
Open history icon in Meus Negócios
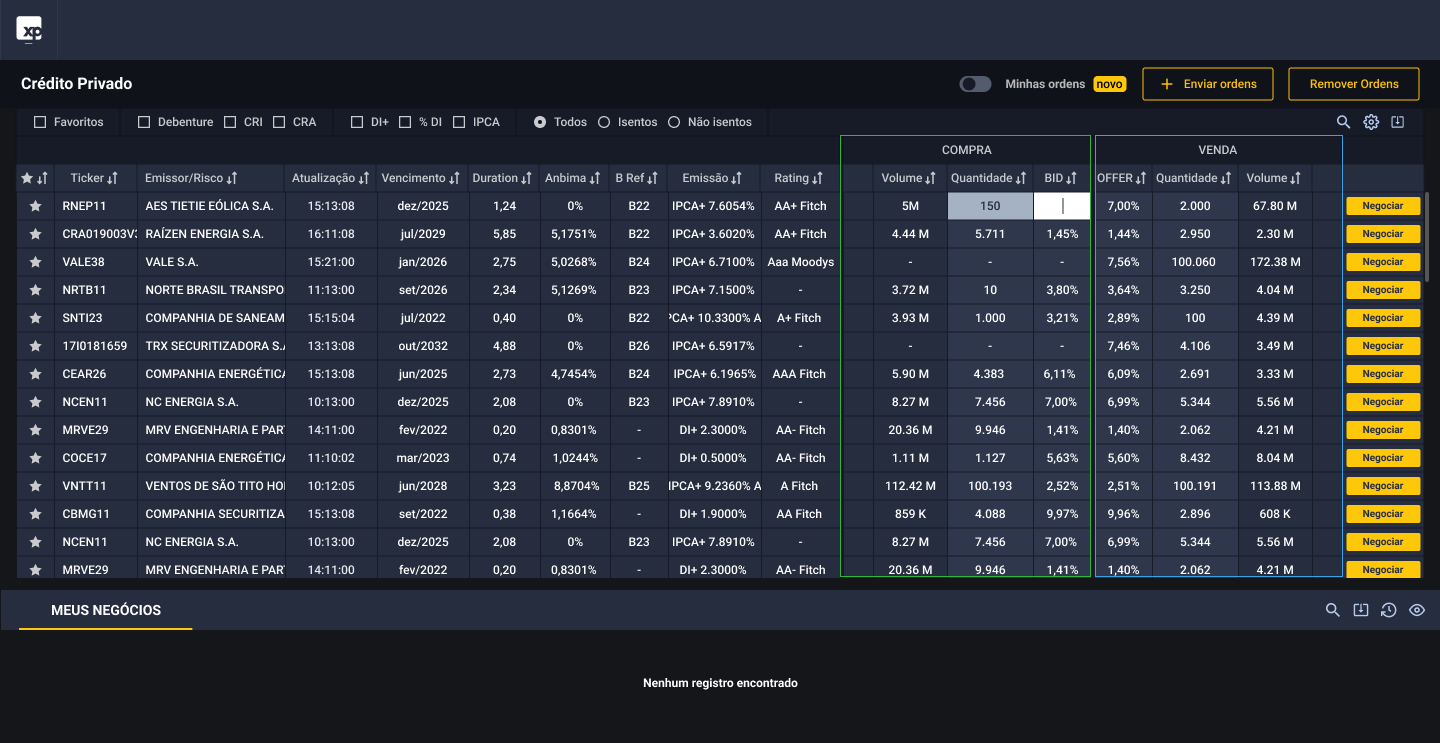(1388, 610)
